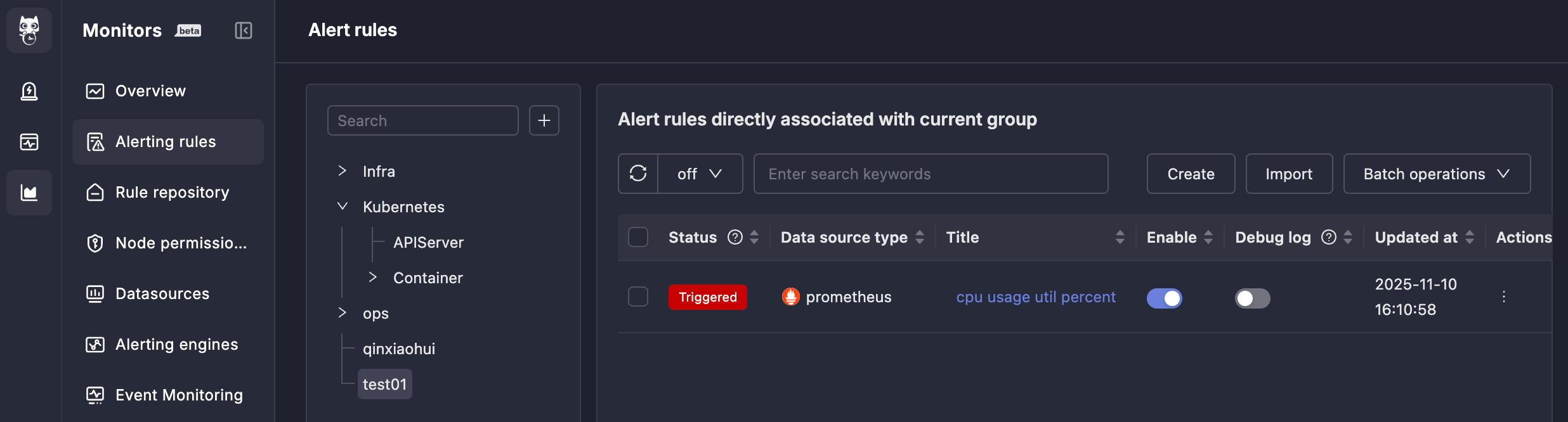Open the cpu usage util percent rule
The width and height of the screenshot is (1568, 422).
(x=1035, y=297)
